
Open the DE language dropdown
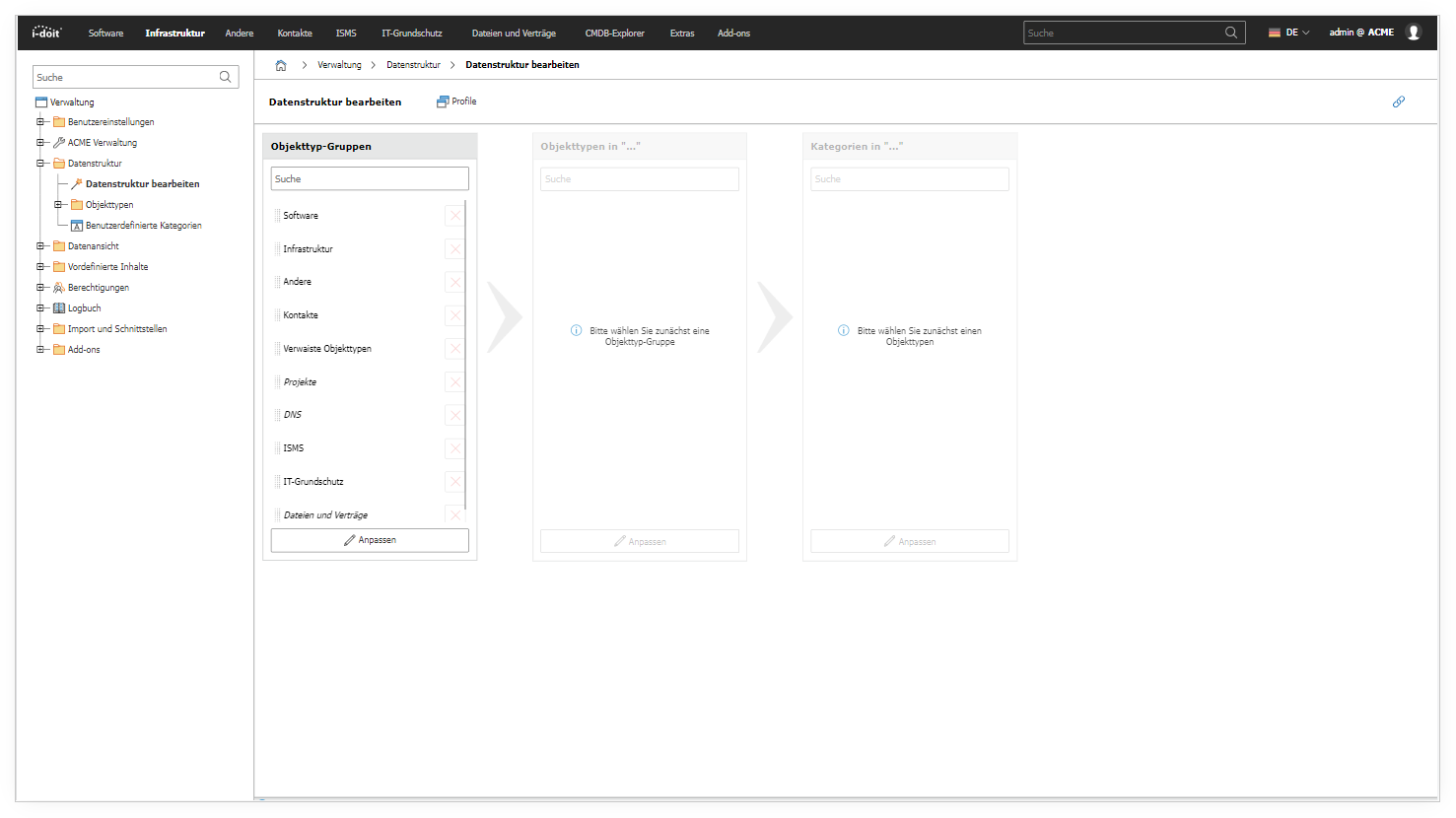tap(1289, 33)
